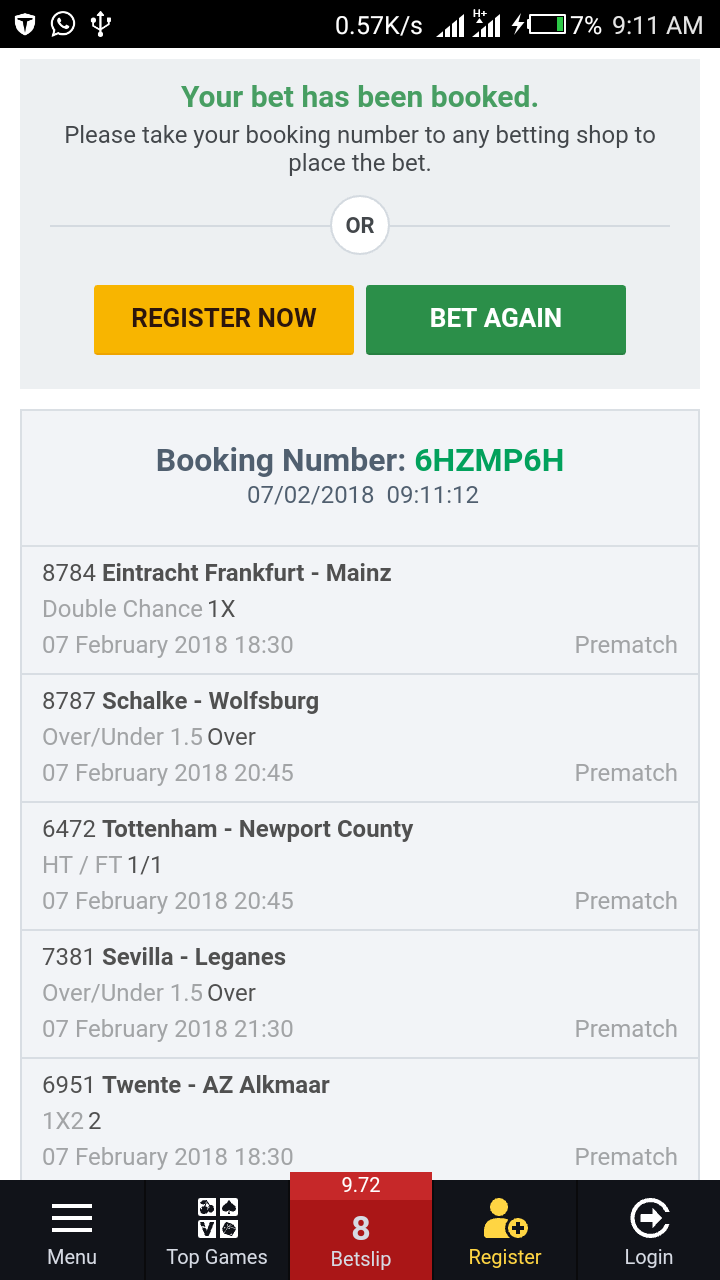Open Schalke - Wolfsburg bet row

coord(360,737)
